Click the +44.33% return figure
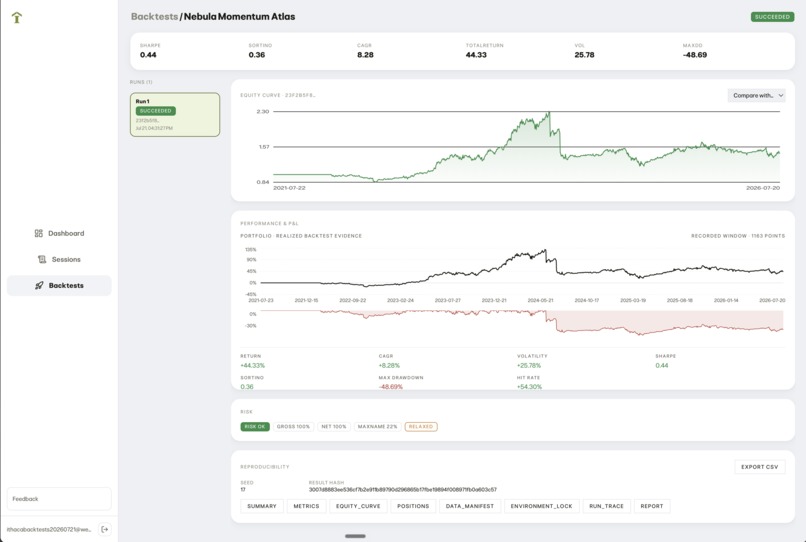806x542 pixels. [252, 366]
